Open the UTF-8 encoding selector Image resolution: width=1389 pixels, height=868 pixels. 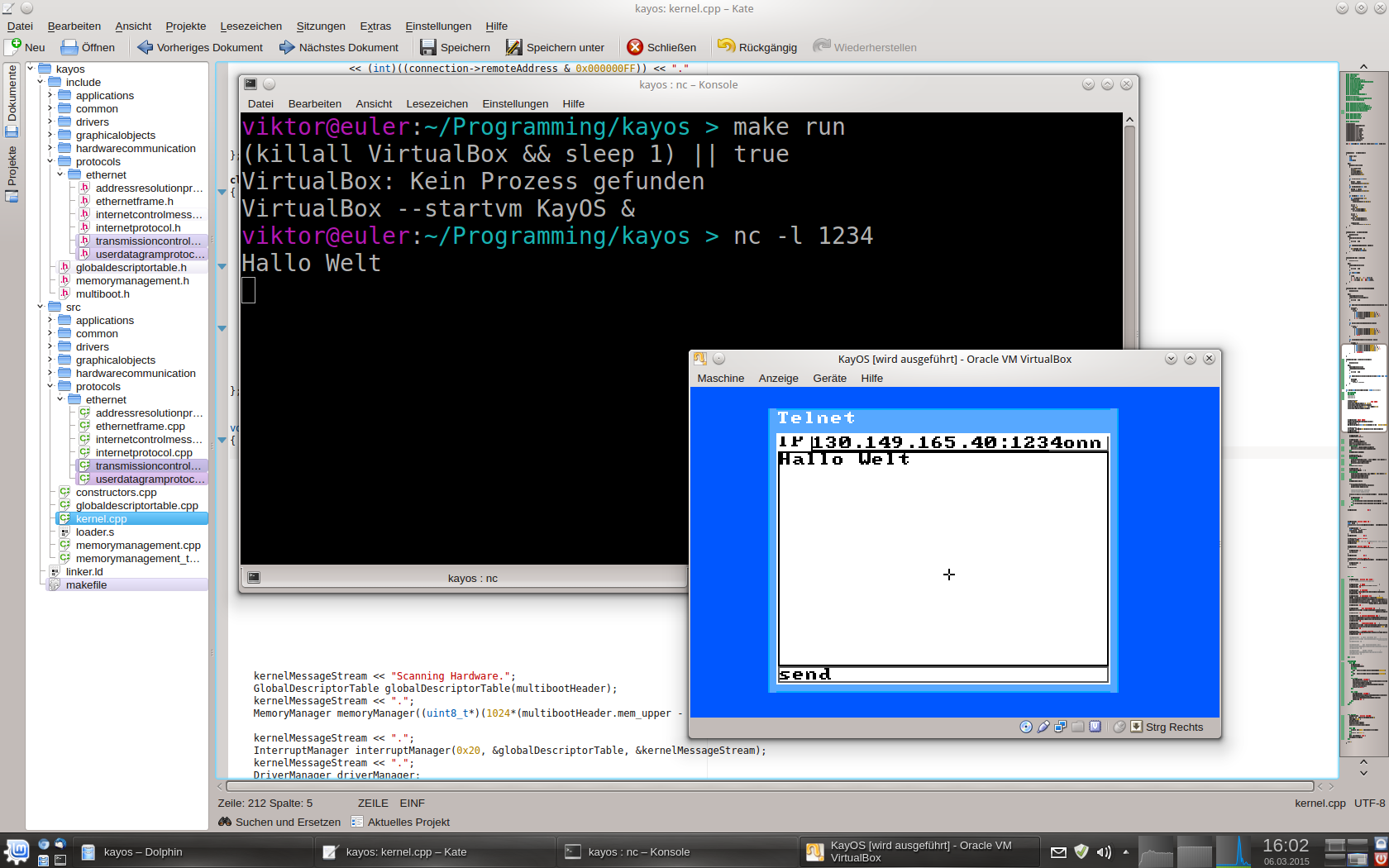point(1369,803)
